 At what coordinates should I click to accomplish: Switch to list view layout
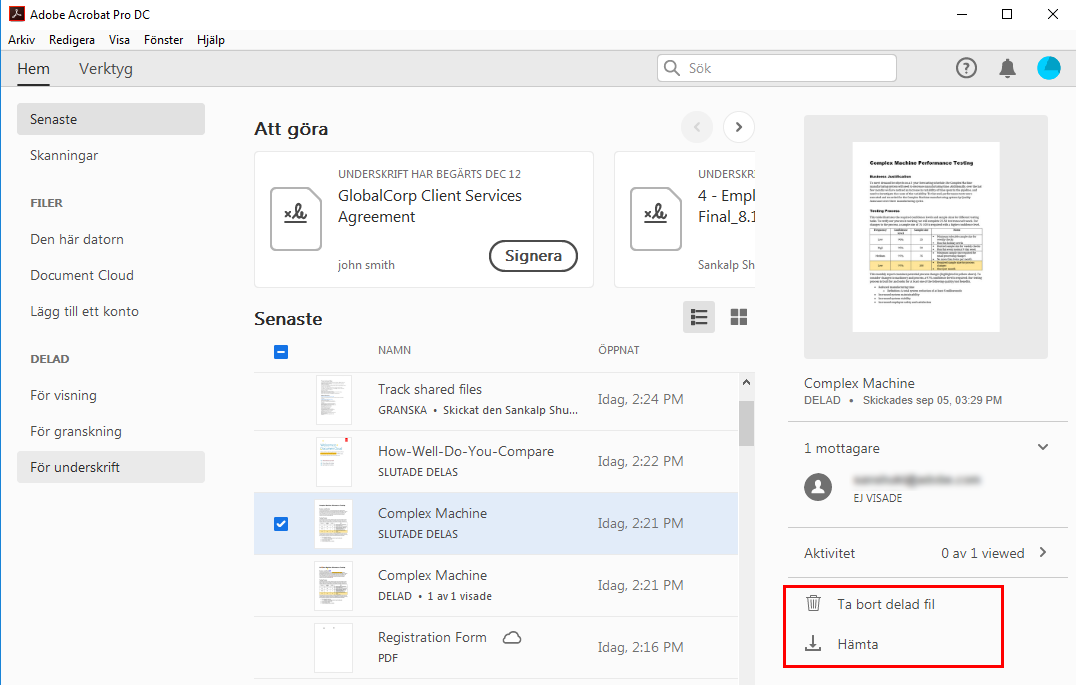pos(699,317)
